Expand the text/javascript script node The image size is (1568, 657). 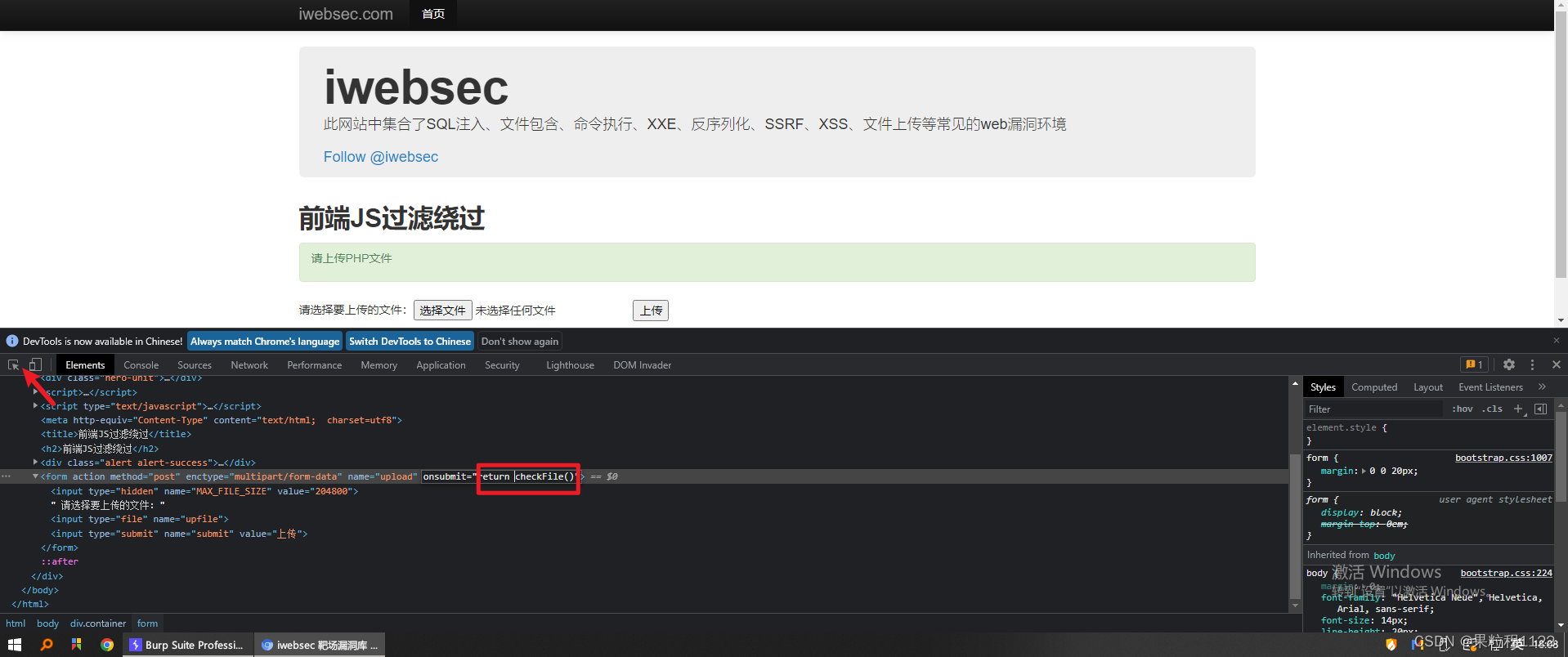click(x=35, y=406)
